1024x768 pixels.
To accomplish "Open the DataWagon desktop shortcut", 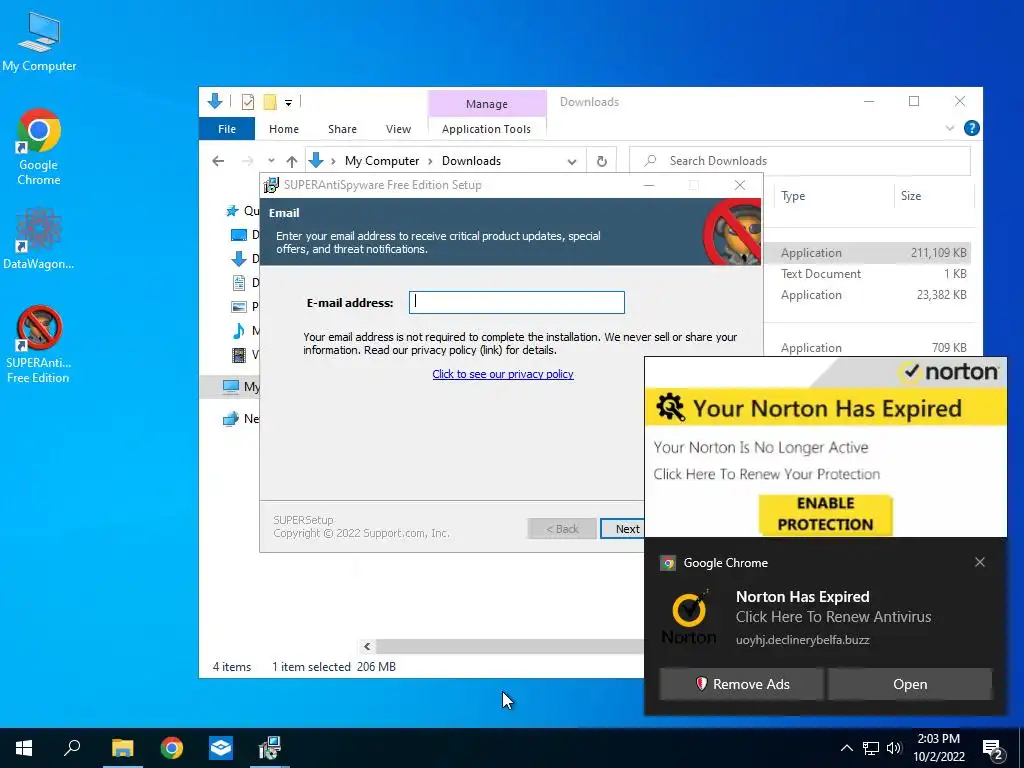I will pyautogui.click(x=39, y=238).
